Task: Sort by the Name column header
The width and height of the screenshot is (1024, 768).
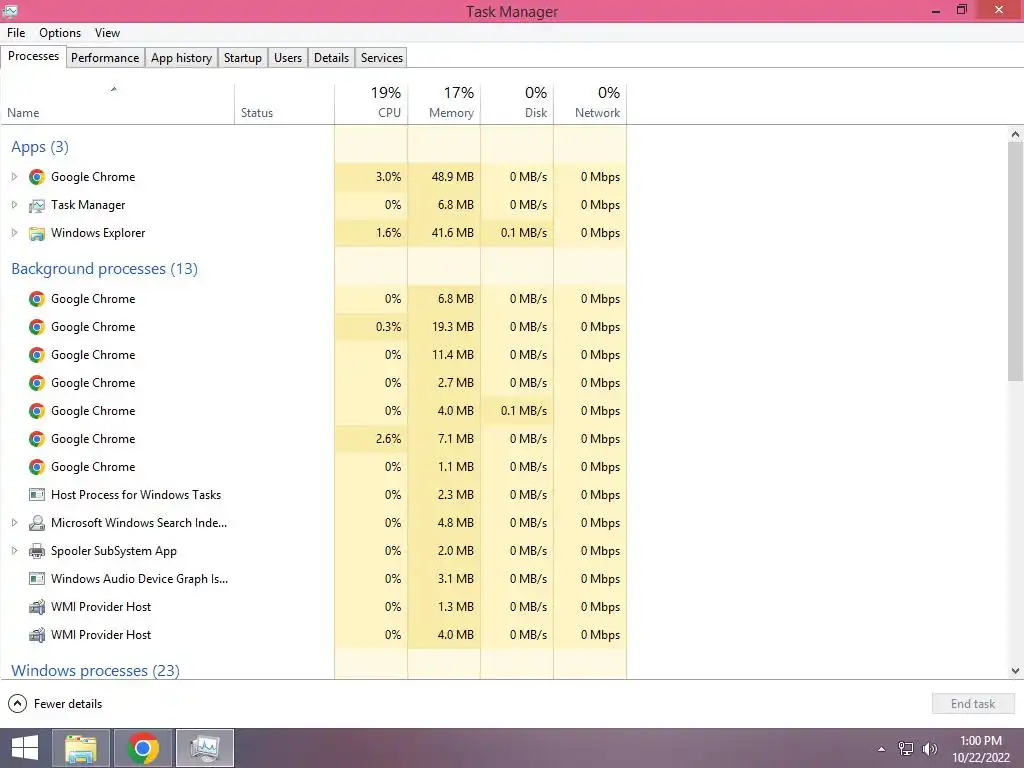Action: pos(117,104)
